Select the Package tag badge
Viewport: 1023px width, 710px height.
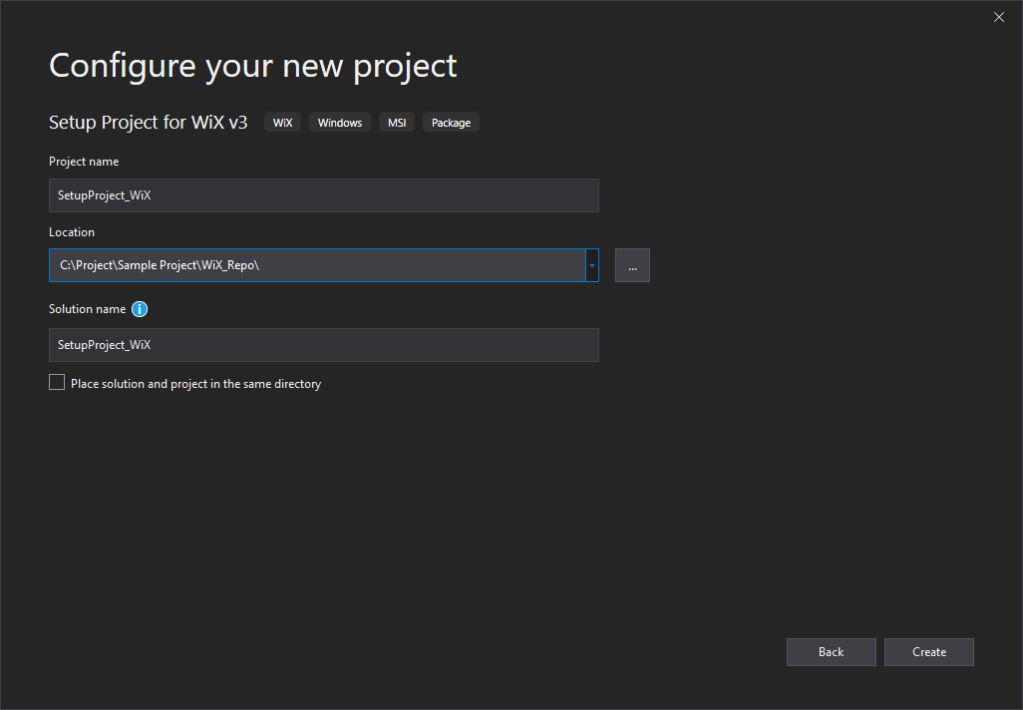coord(451,123)
